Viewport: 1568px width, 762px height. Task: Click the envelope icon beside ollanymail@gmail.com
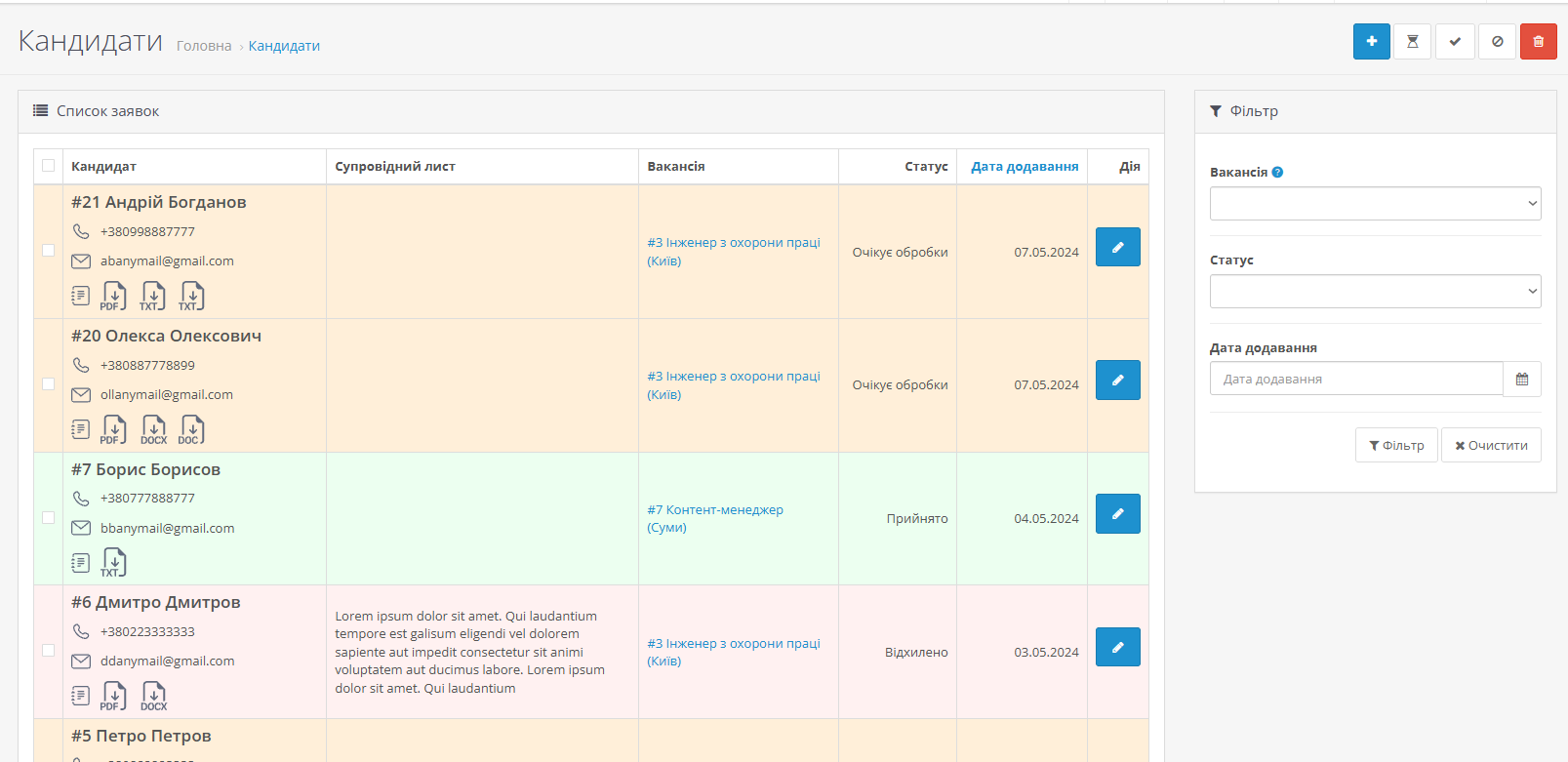point(81,395)
